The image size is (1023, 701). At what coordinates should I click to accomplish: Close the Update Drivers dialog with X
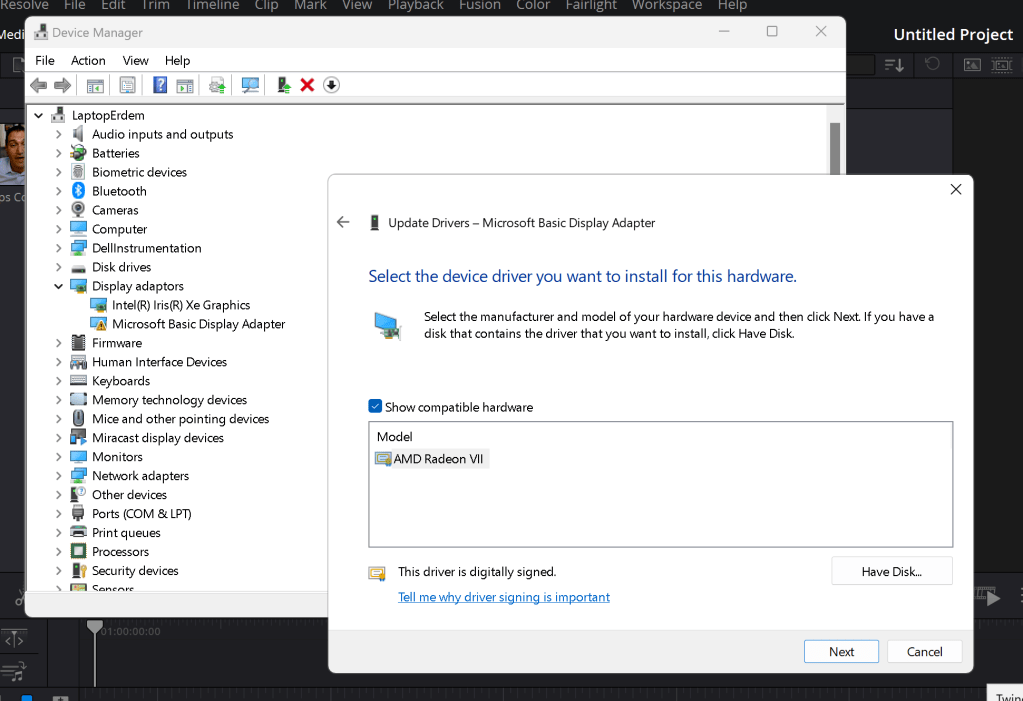click(x=956, y=189)
